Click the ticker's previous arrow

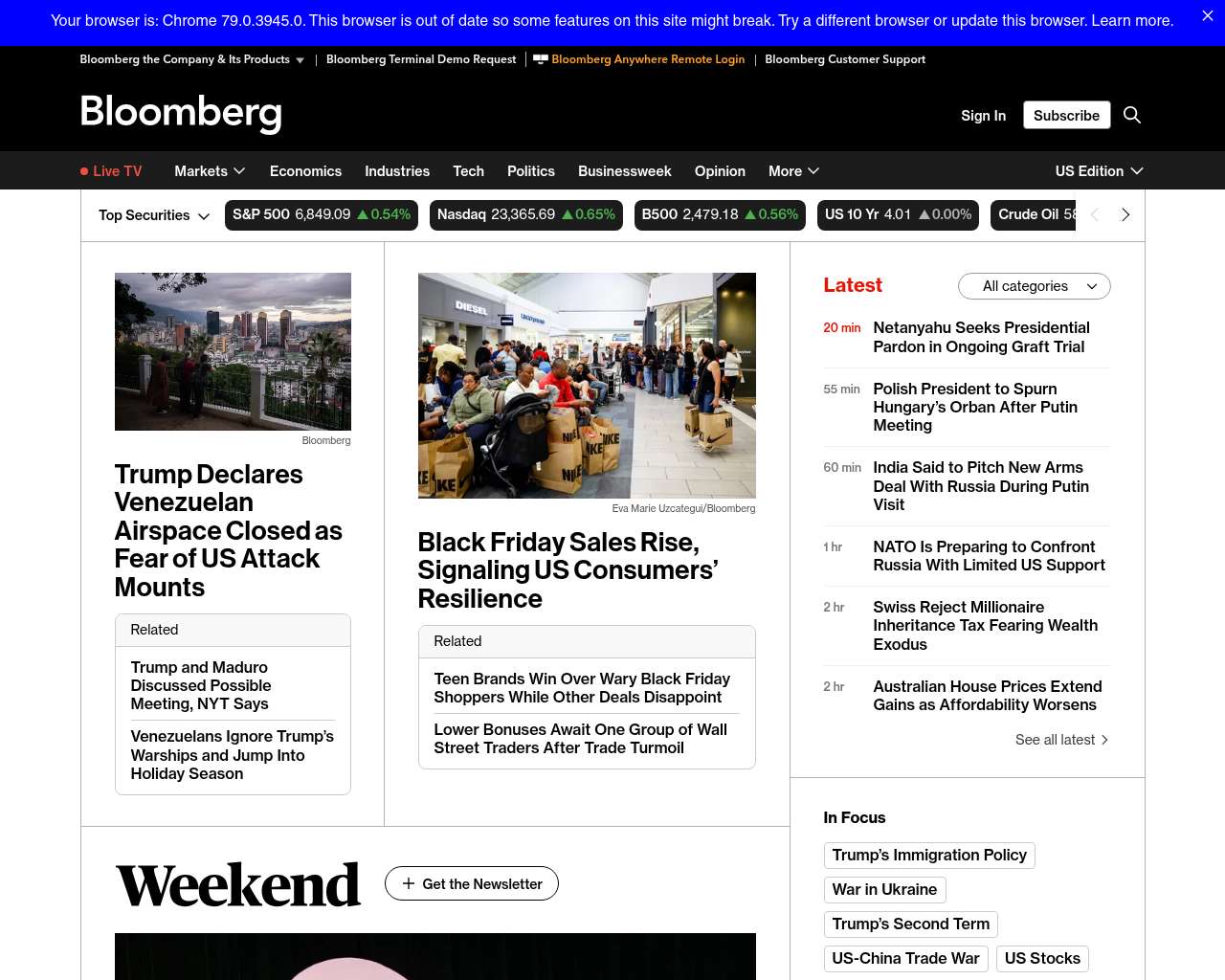[1095, 214]
